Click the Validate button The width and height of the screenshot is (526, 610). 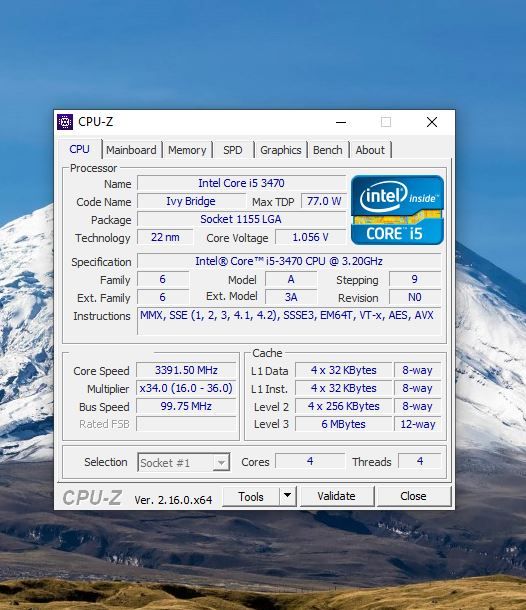pyautogui.click(x=337, y=496)
